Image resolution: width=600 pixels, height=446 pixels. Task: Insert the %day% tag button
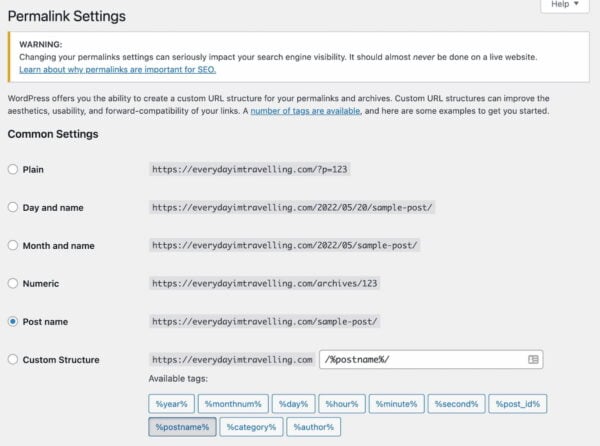click(292, 404)
